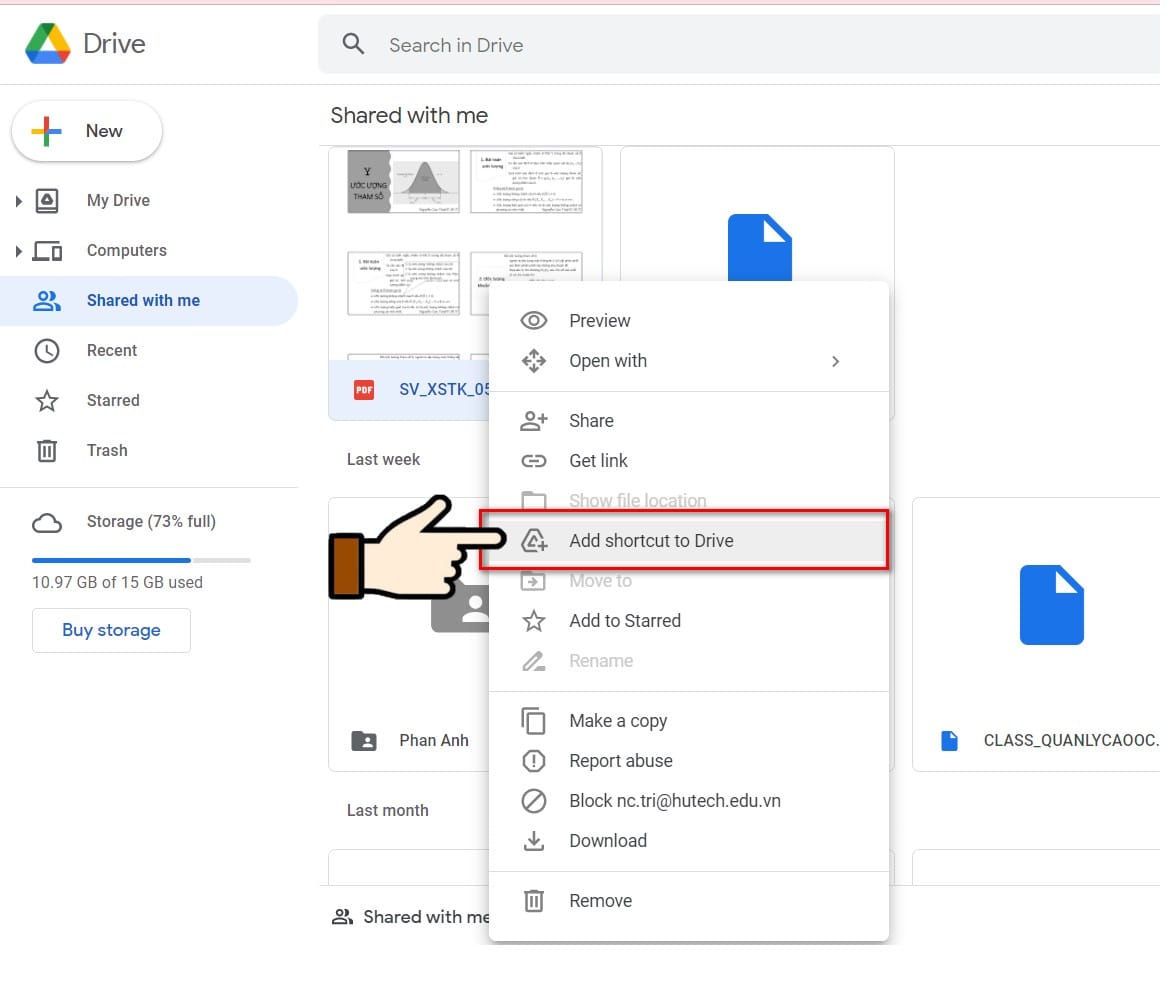
Task: Click the Google Drive logo
Action: (x=47, y=43)
